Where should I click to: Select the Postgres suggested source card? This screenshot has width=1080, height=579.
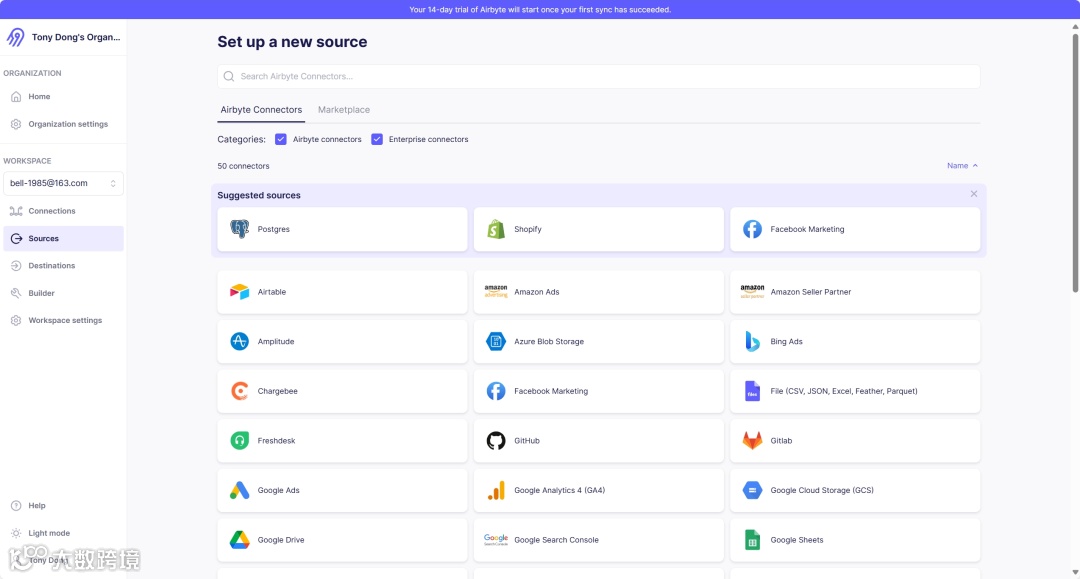pyautogui.click(x=342, y=229)
